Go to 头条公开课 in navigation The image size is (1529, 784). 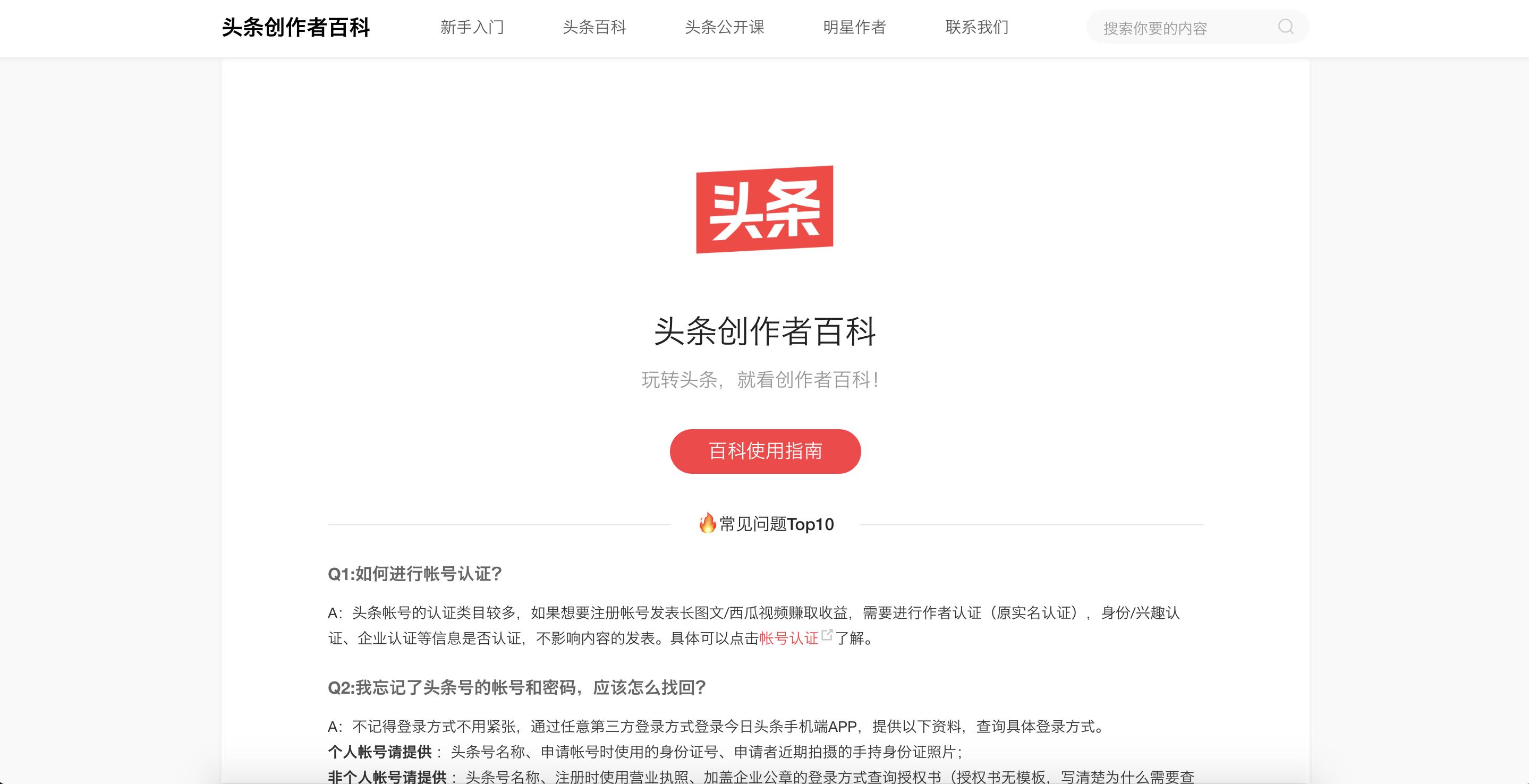(724, 27)
